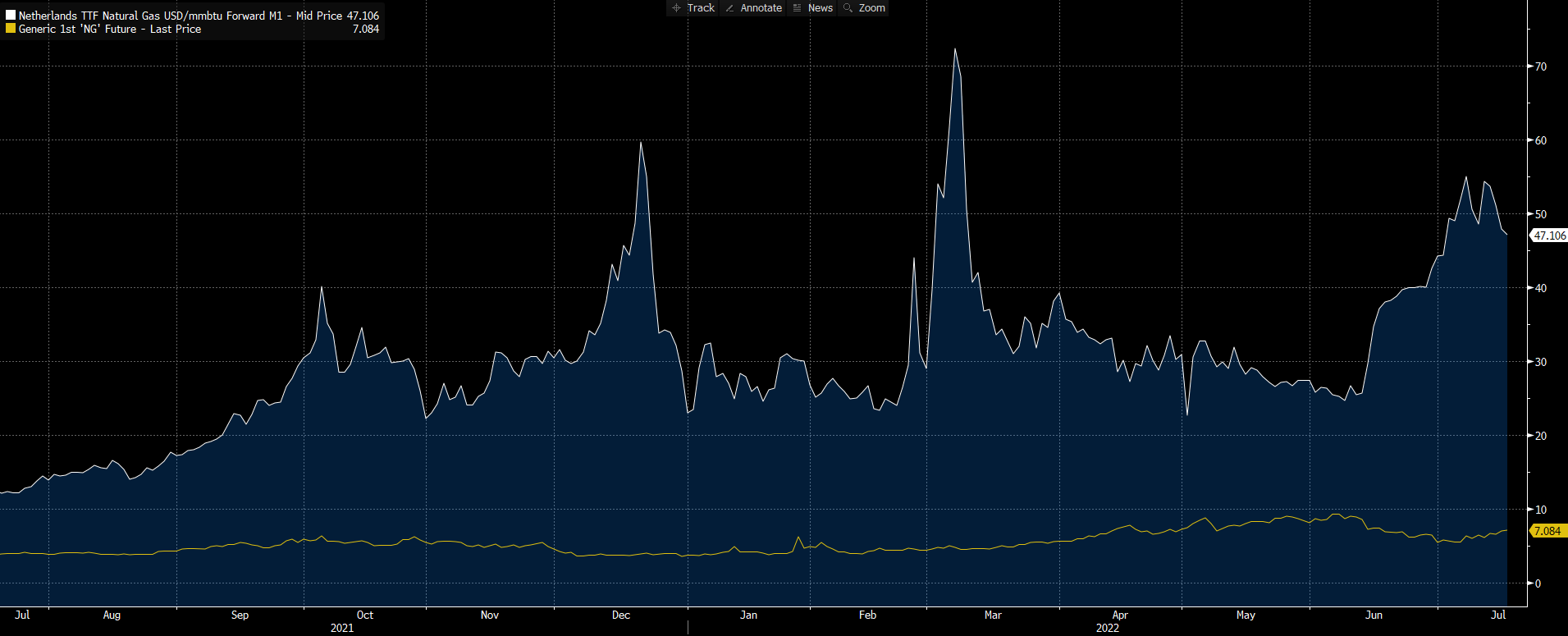Select the Zoom tool

(864, 8)
